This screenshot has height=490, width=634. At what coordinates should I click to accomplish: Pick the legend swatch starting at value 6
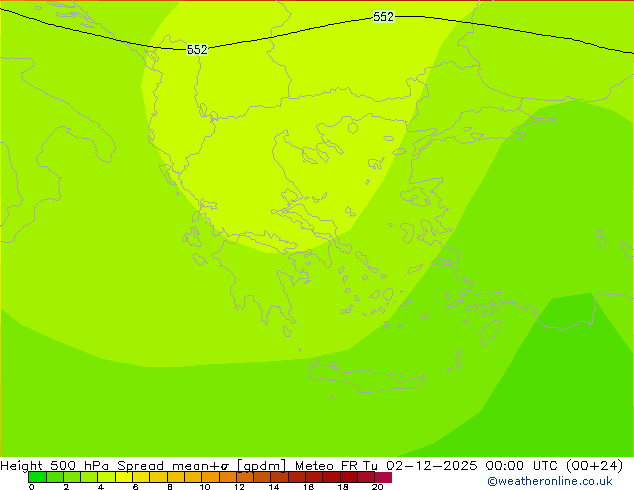point(141,477)
